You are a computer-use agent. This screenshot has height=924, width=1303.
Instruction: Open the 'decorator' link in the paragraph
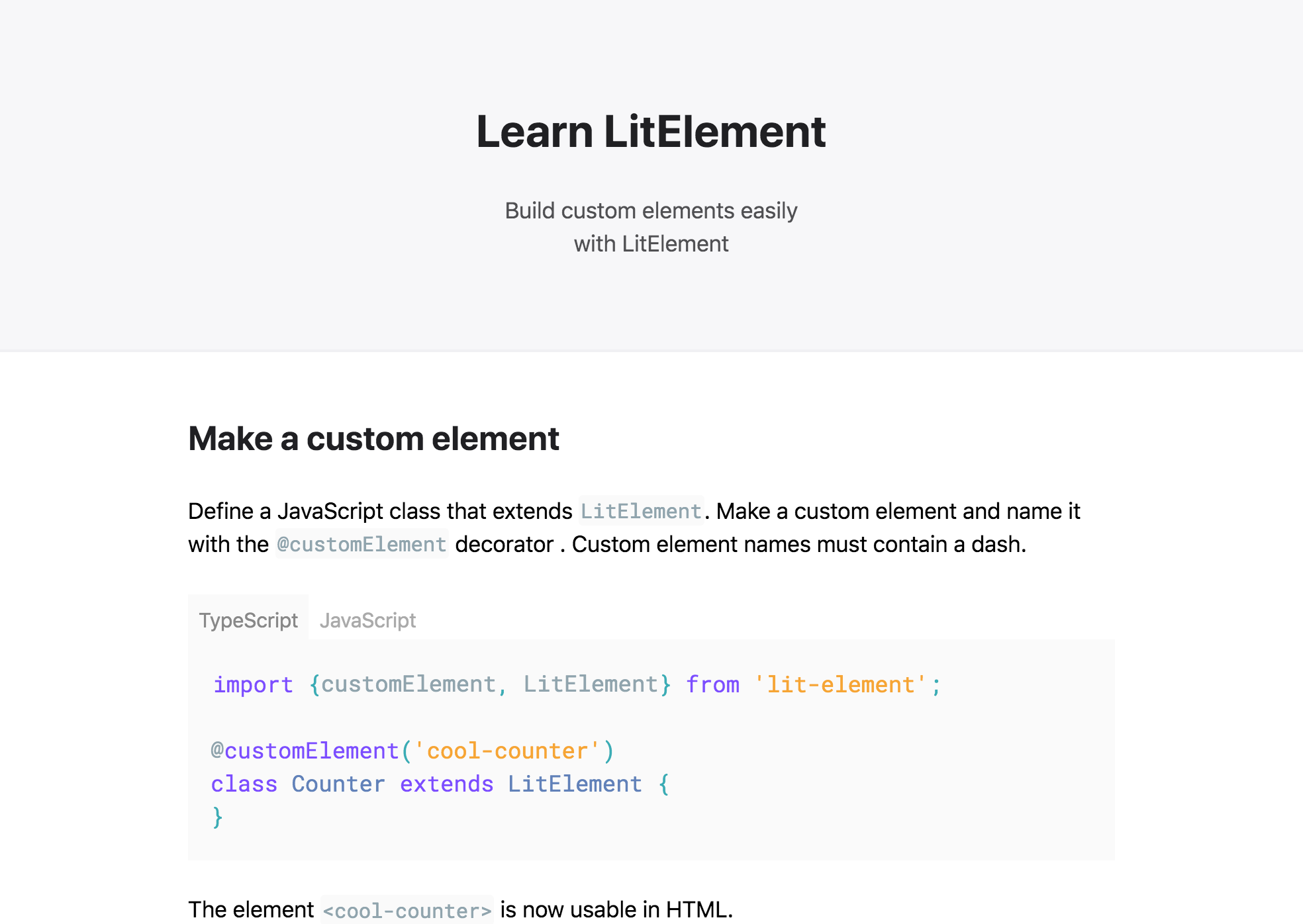(504, 544)
